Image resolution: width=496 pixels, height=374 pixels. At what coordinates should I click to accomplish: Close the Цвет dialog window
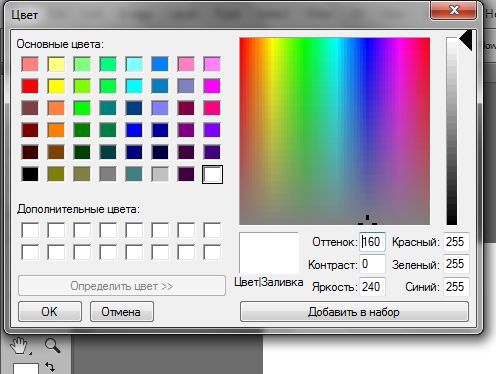coord(454,11)
